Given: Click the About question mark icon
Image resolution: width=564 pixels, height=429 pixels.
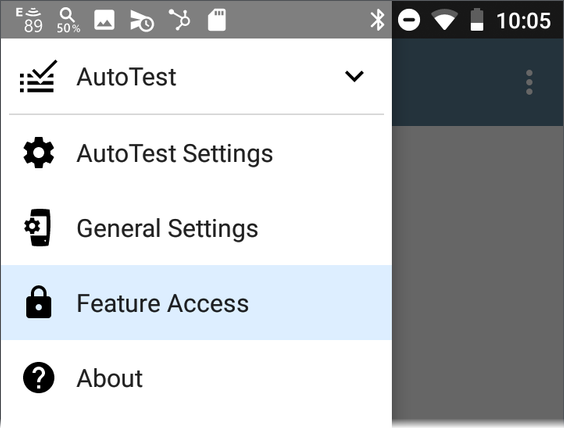Looking at the screenshot, I should [x=38, y=378].
